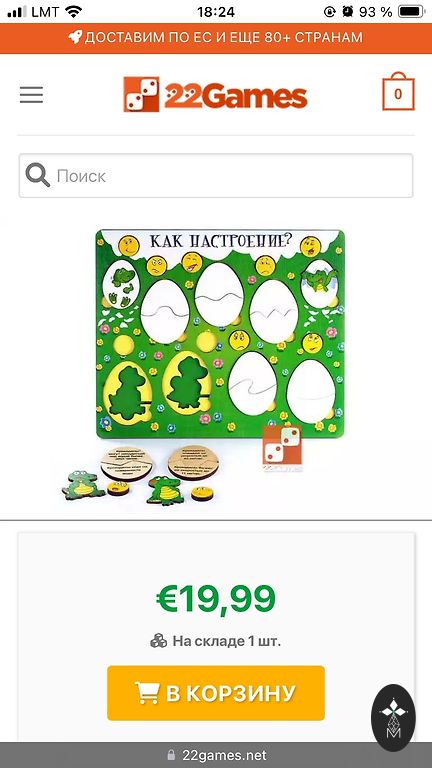Open the hamburger navigation menu
The image size is (432, 768).
click(31, 95)
